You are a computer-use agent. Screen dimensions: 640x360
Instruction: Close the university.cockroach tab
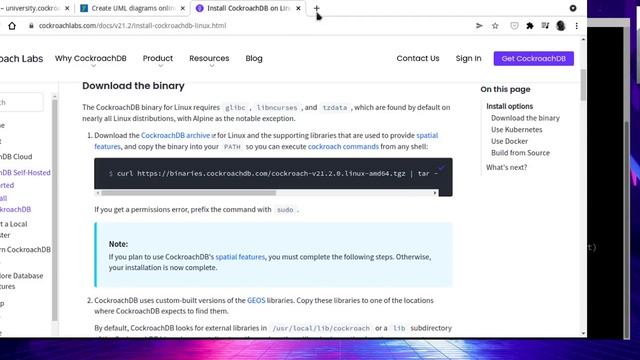pyautogui.click(x=67, y=8)
